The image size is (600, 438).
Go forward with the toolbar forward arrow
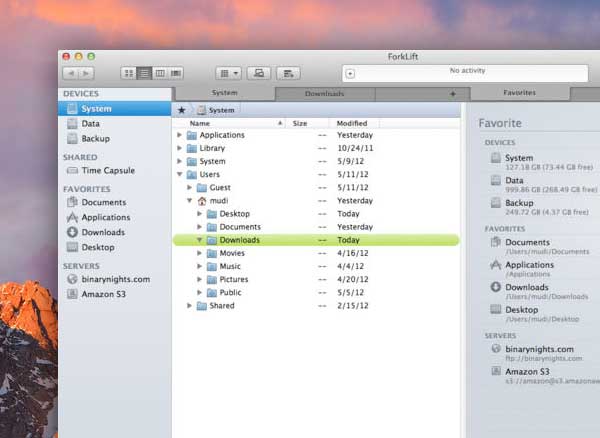[86, 73]
